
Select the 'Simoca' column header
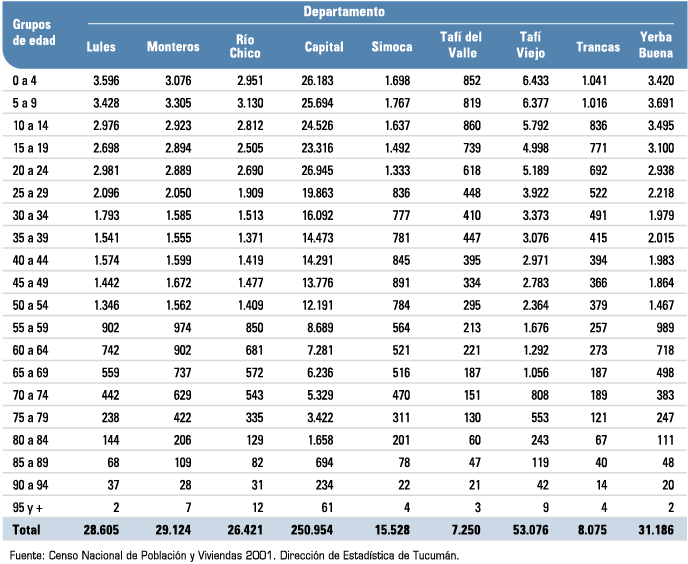point(392,47)
